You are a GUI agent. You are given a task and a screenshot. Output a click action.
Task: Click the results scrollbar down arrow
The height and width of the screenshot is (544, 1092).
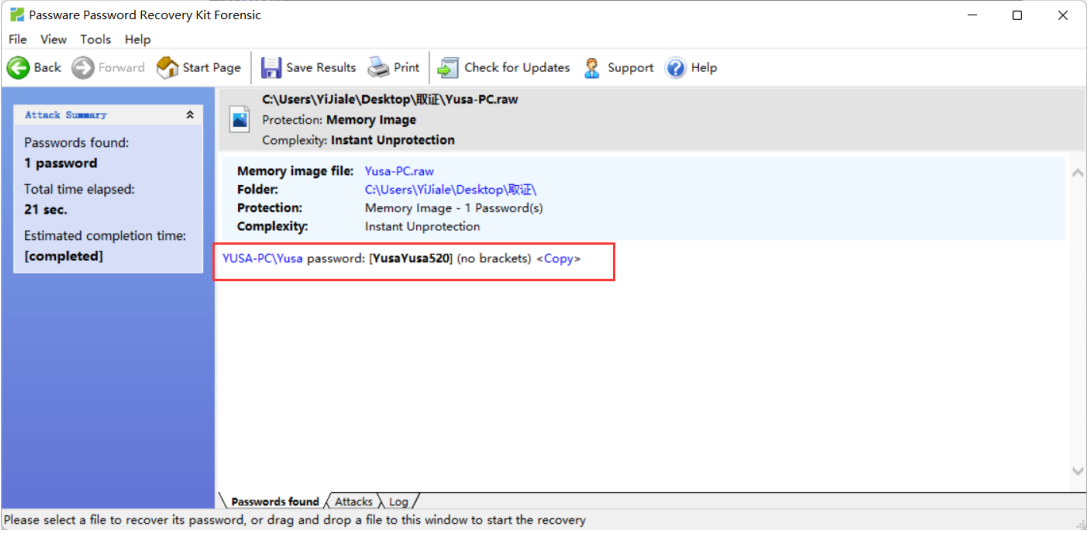(x=1077, y=472)
